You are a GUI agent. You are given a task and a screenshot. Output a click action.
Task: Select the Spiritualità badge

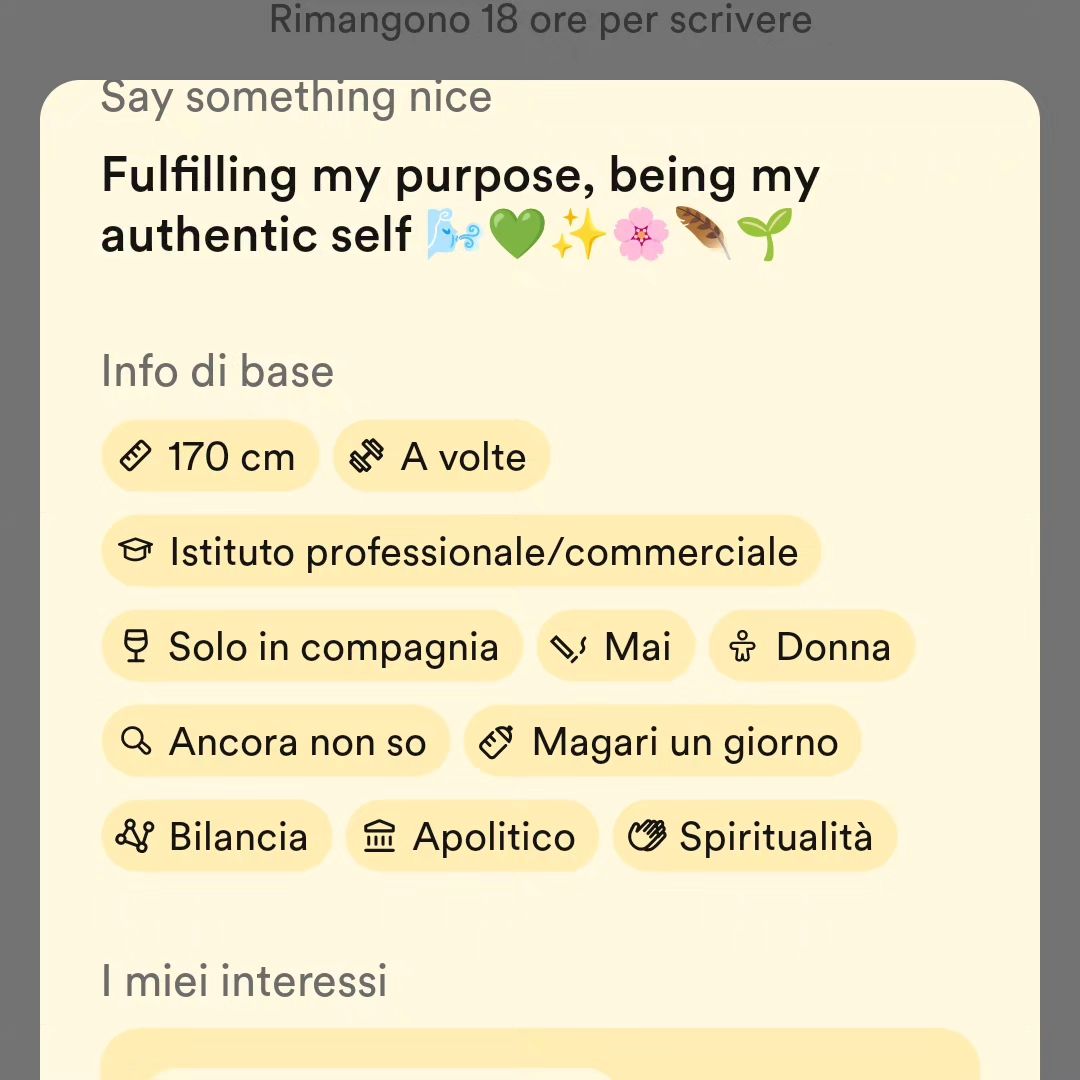[755, 836]
